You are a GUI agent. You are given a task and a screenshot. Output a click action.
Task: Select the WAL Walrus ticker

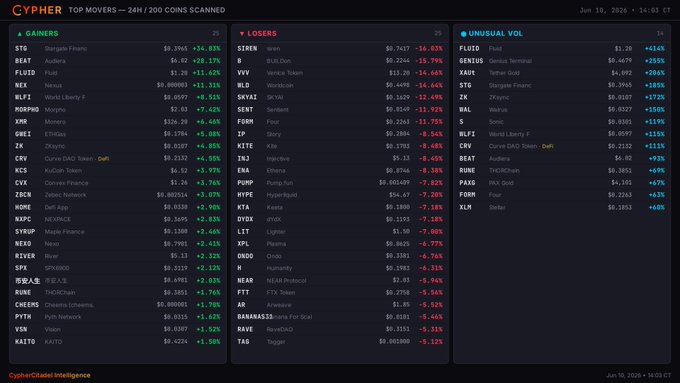pos(465,110)
